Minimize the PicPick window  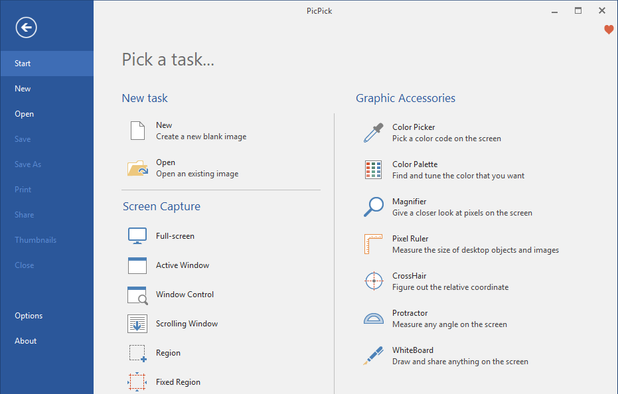555,11
